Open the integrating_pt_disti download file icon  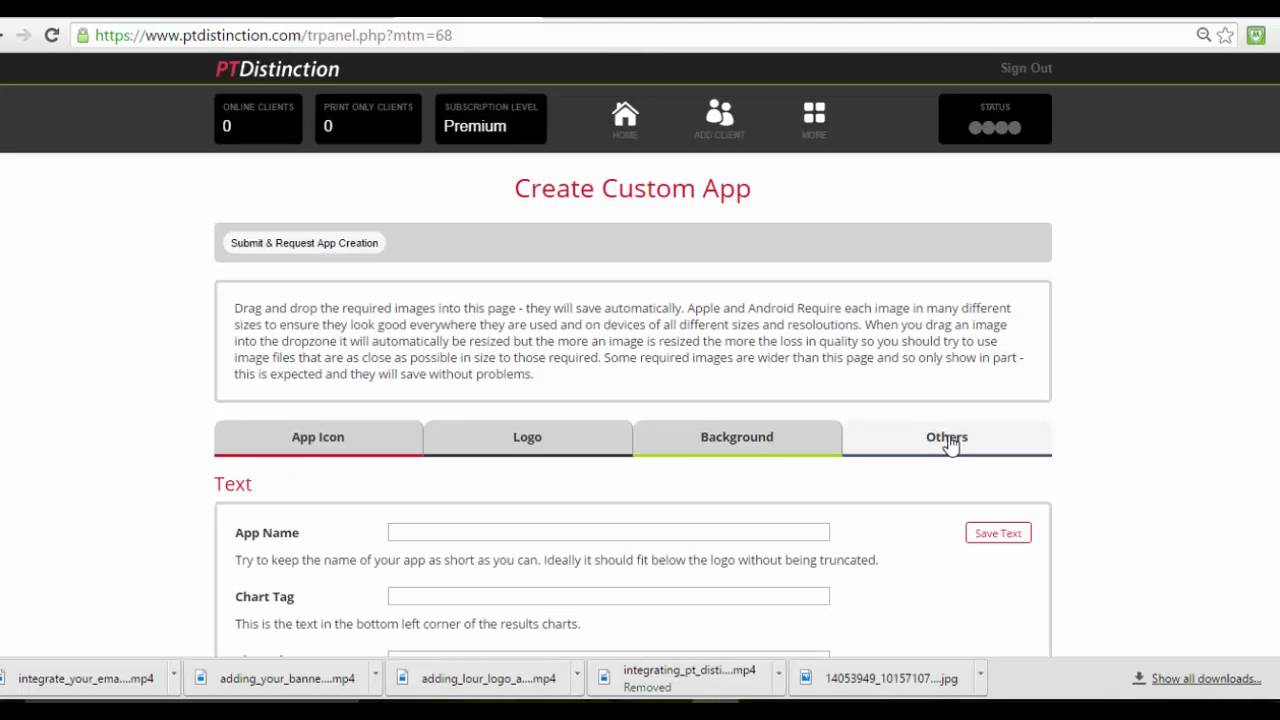(604, 678)
